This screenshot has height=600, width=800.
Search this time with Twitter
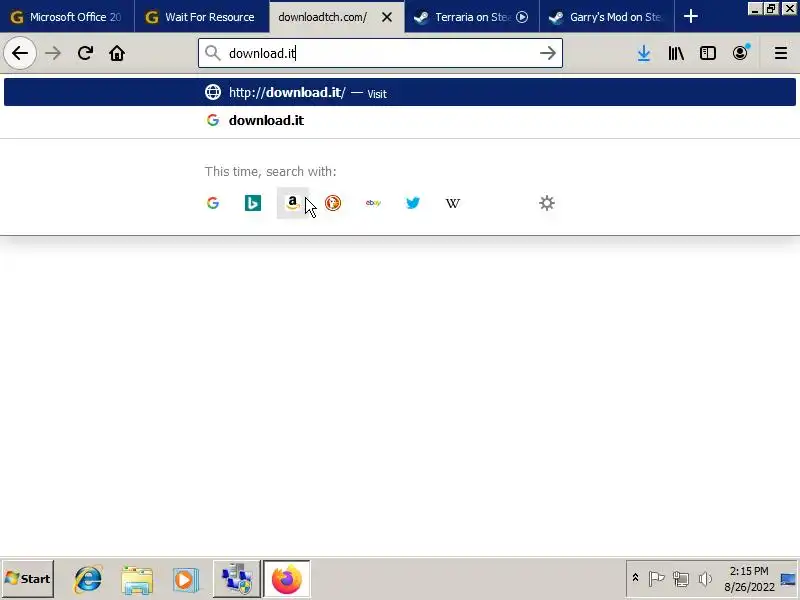(x=413, y=203)
